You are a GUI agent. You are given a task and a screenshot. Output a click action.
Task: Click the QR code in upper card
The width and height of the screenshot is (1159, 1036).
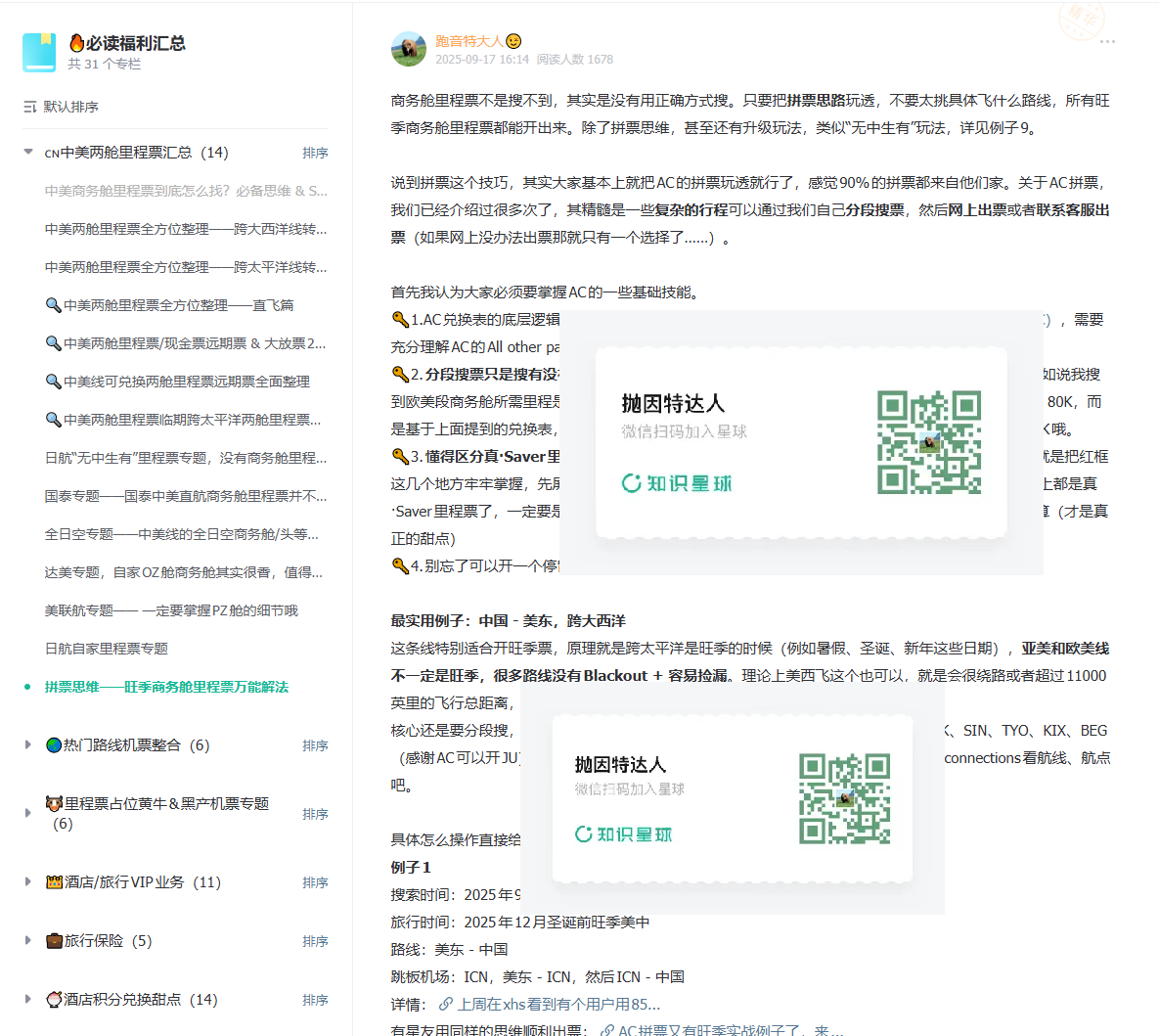tap(928, 442)
